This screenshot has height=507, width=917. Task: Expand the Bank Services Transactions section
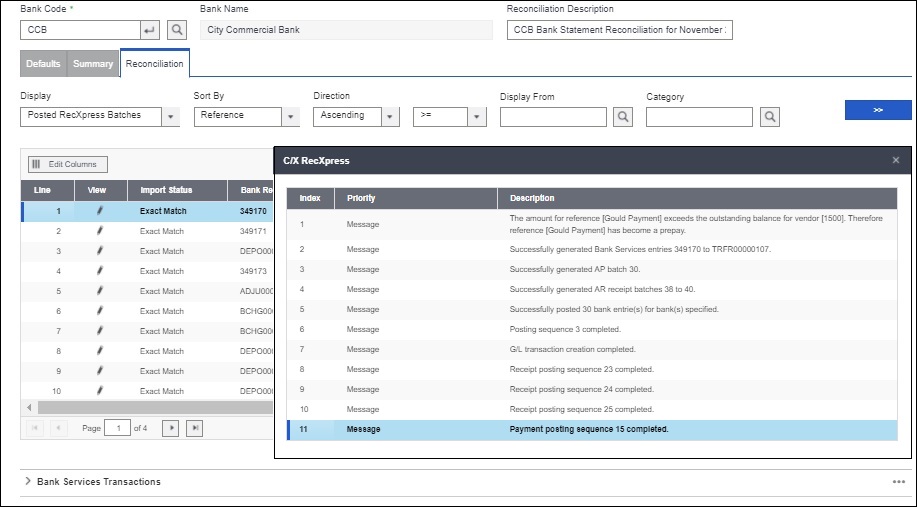[27, 481]
